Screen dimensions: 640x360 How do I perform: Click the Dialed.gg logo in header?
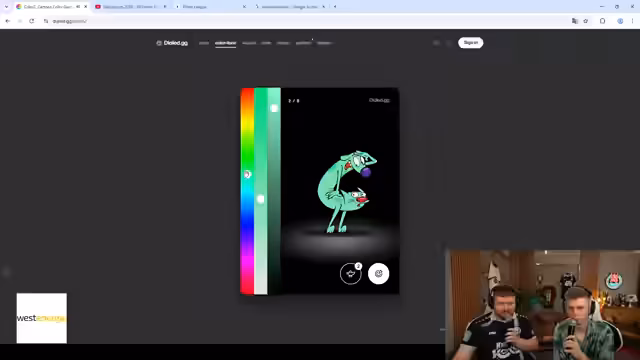172,43
